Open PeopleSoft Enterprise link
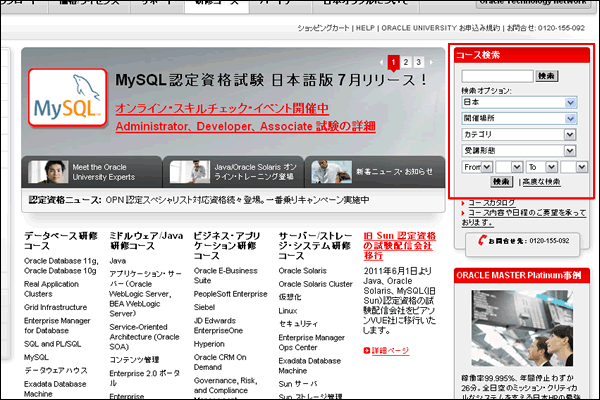The width and height of the screenshot is (600, 400). (x=230, y=294)
